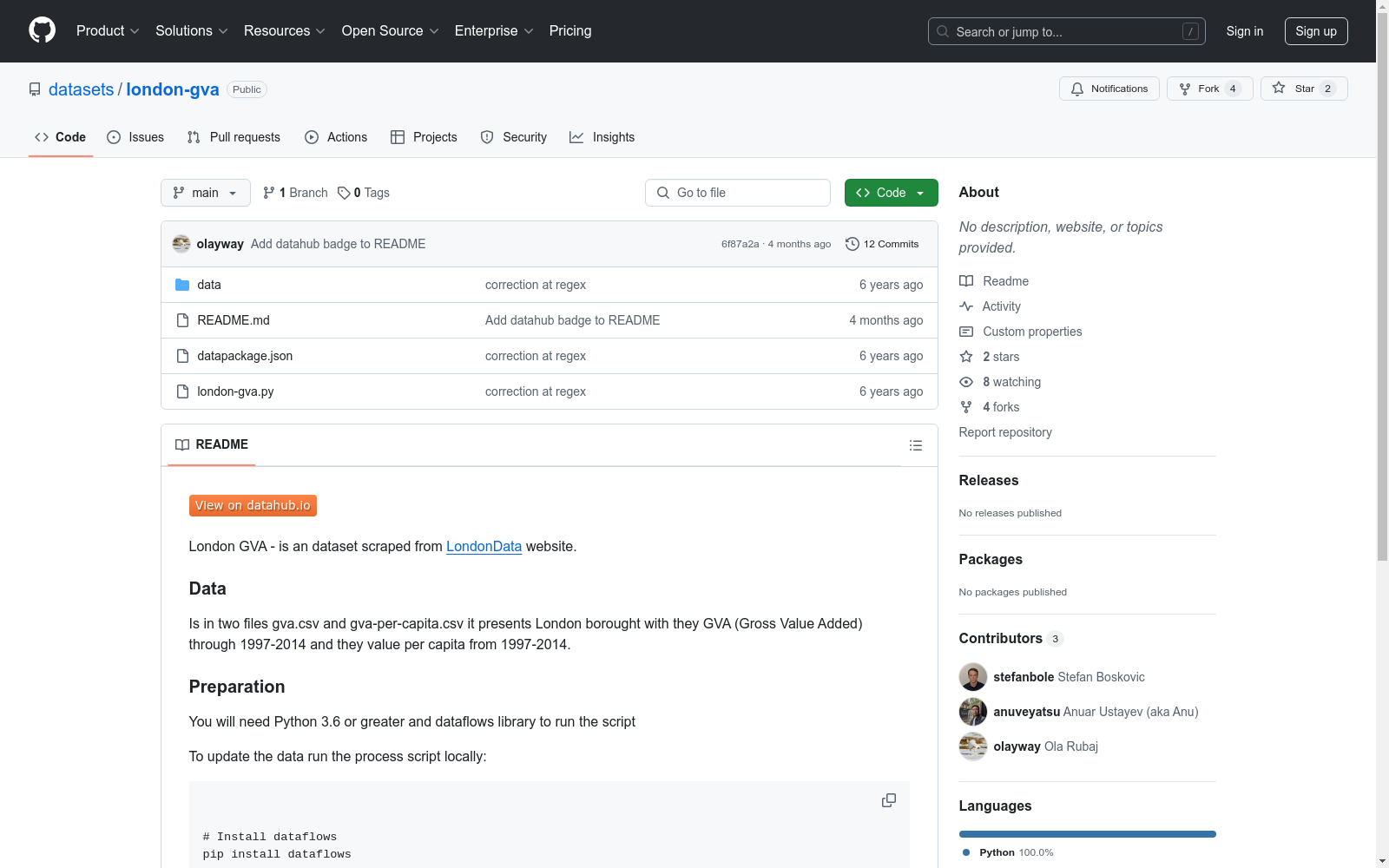Click the Python language bar
This screenshot has width=1389, height=868.
point(1088,834)
